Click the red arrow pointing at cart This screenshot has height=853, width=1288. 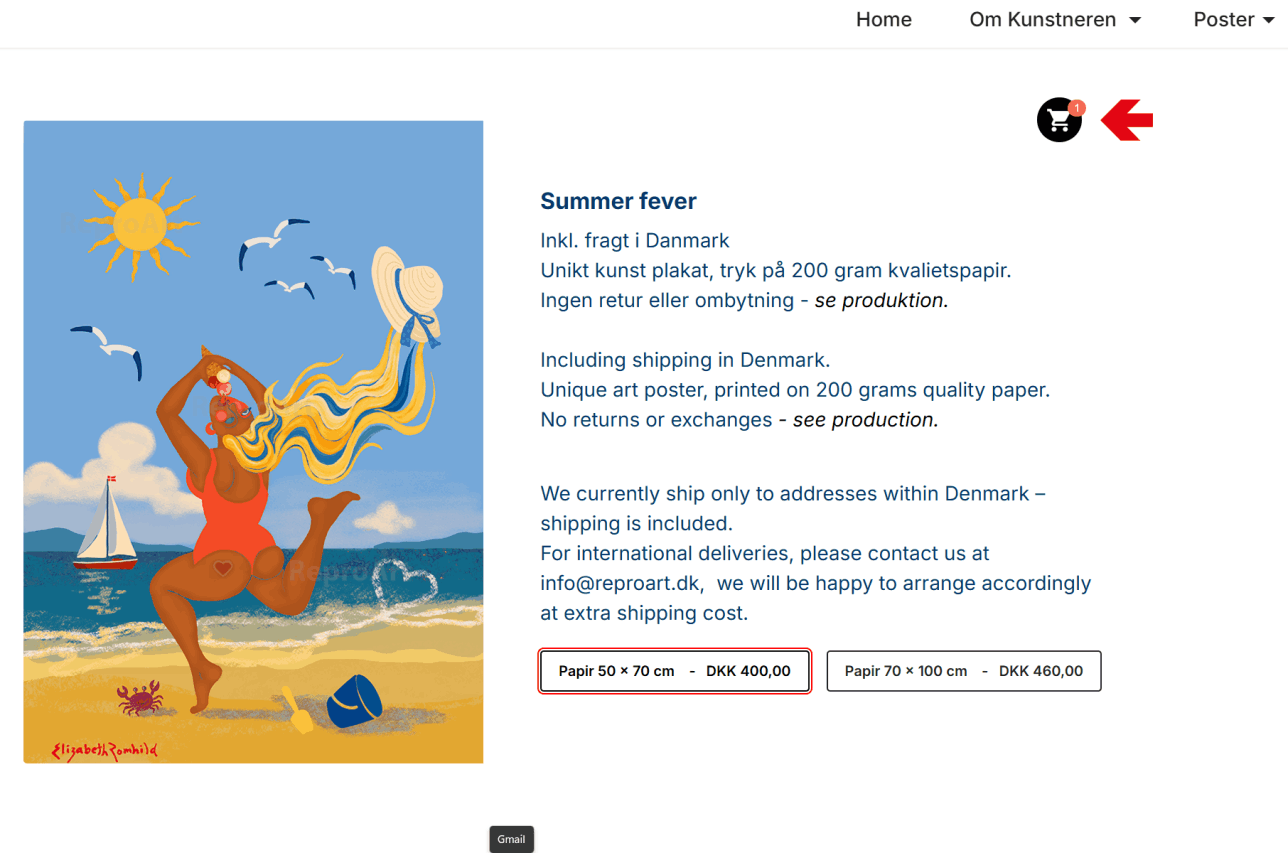tap(1127, 120)
